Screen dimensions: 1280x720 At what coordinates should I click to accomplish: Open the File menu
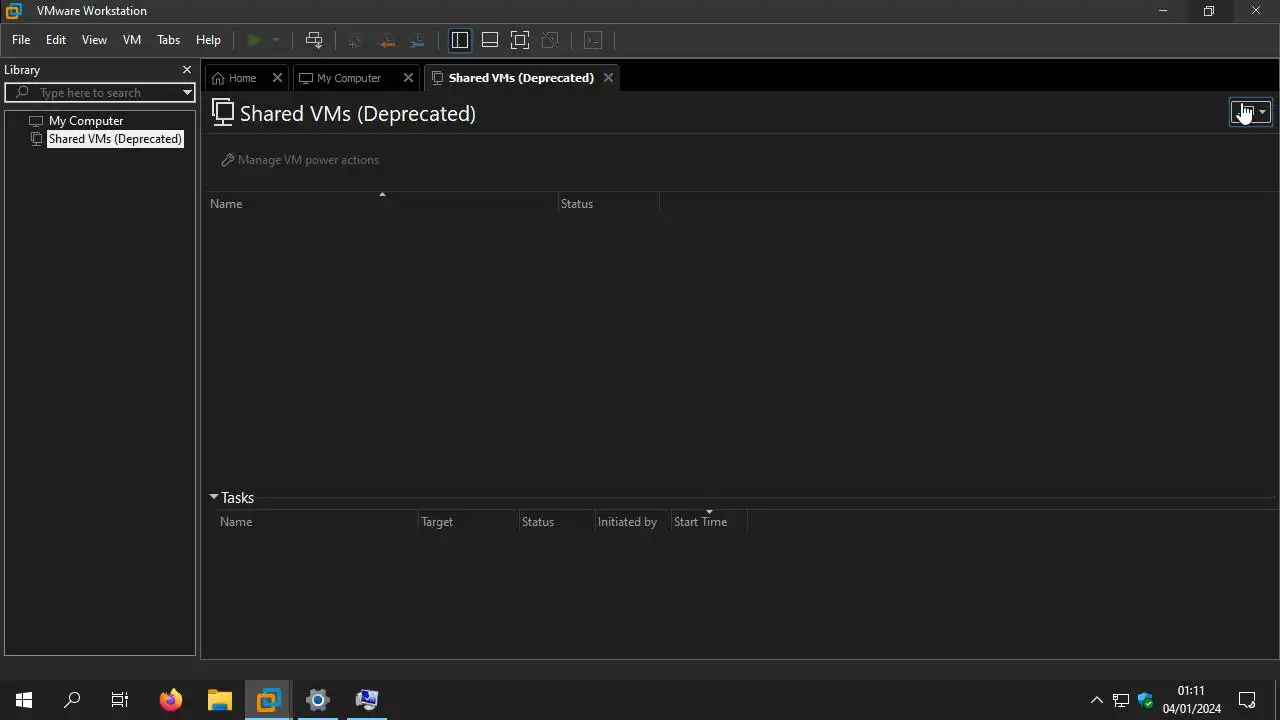[x=21, y=40]
